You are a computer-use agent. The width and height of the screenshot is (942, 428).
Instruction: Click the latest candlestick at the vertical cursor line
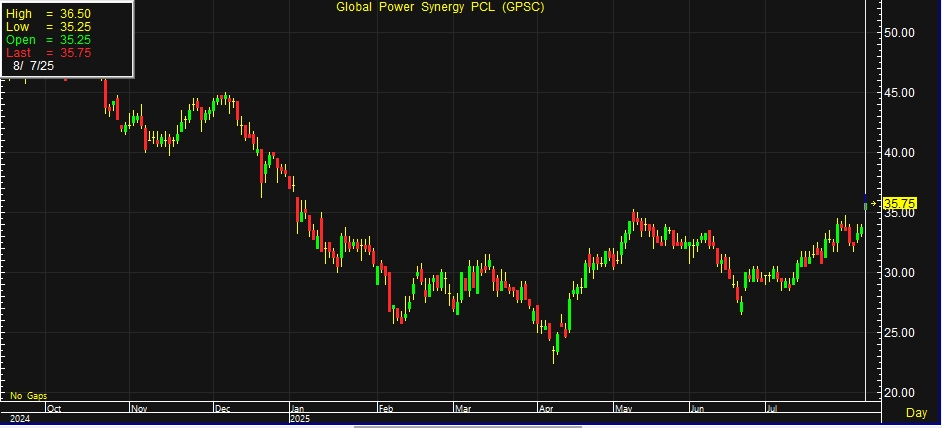(865, 203)
